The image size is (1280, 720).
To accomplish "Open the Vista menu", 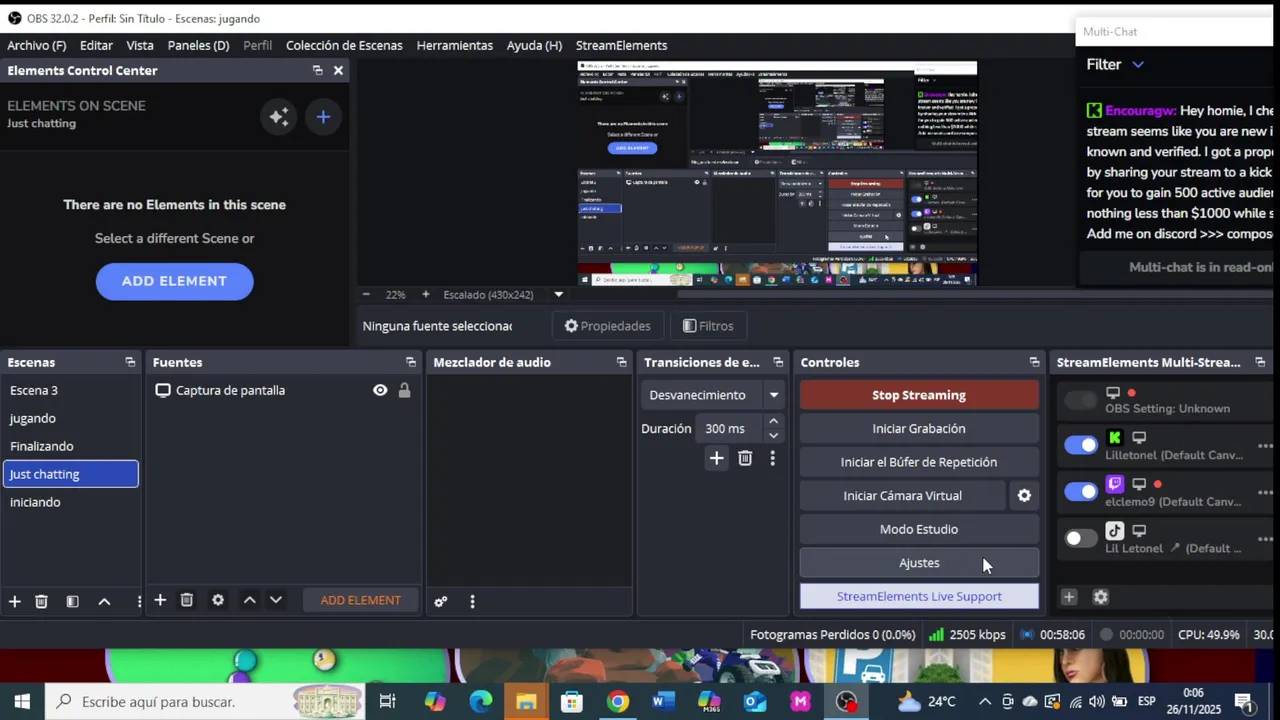I will tap(140, 45).
